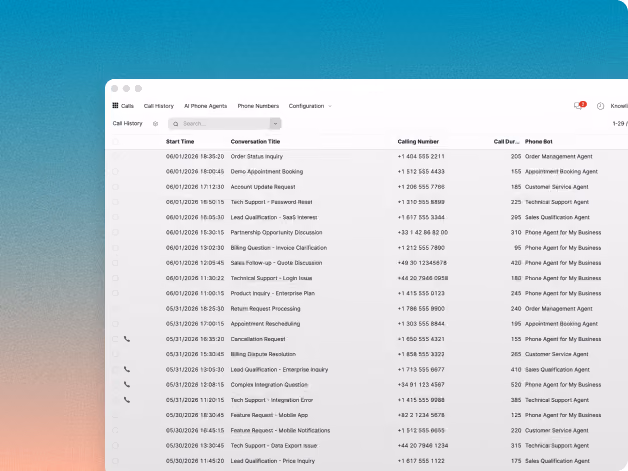Select checkbox for Product Inquiry - Enterprise Plan row
The image size is (628, 471).
pos(115,293)
